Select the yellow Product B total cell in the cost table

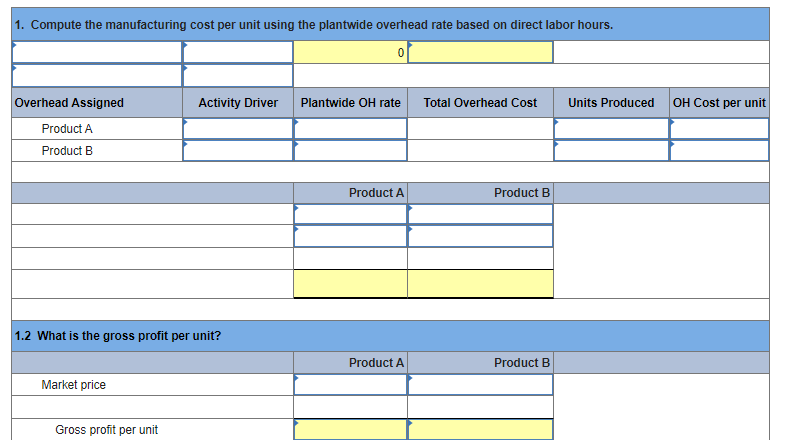pyautogui.click(x=481, y=284)
